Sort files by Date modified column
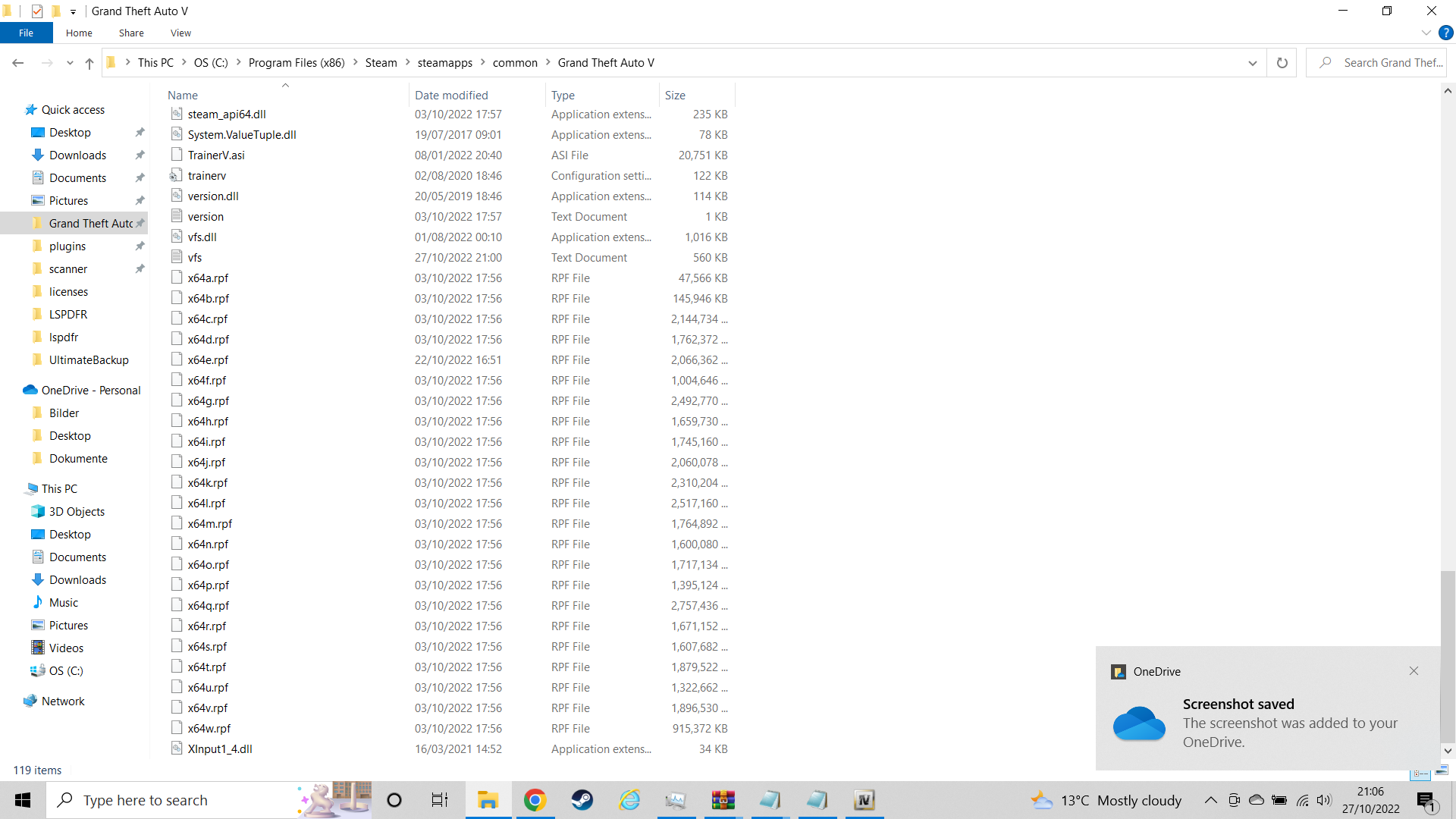The width and height of the screenshot is (1456, 819). [x=451, y=95]
